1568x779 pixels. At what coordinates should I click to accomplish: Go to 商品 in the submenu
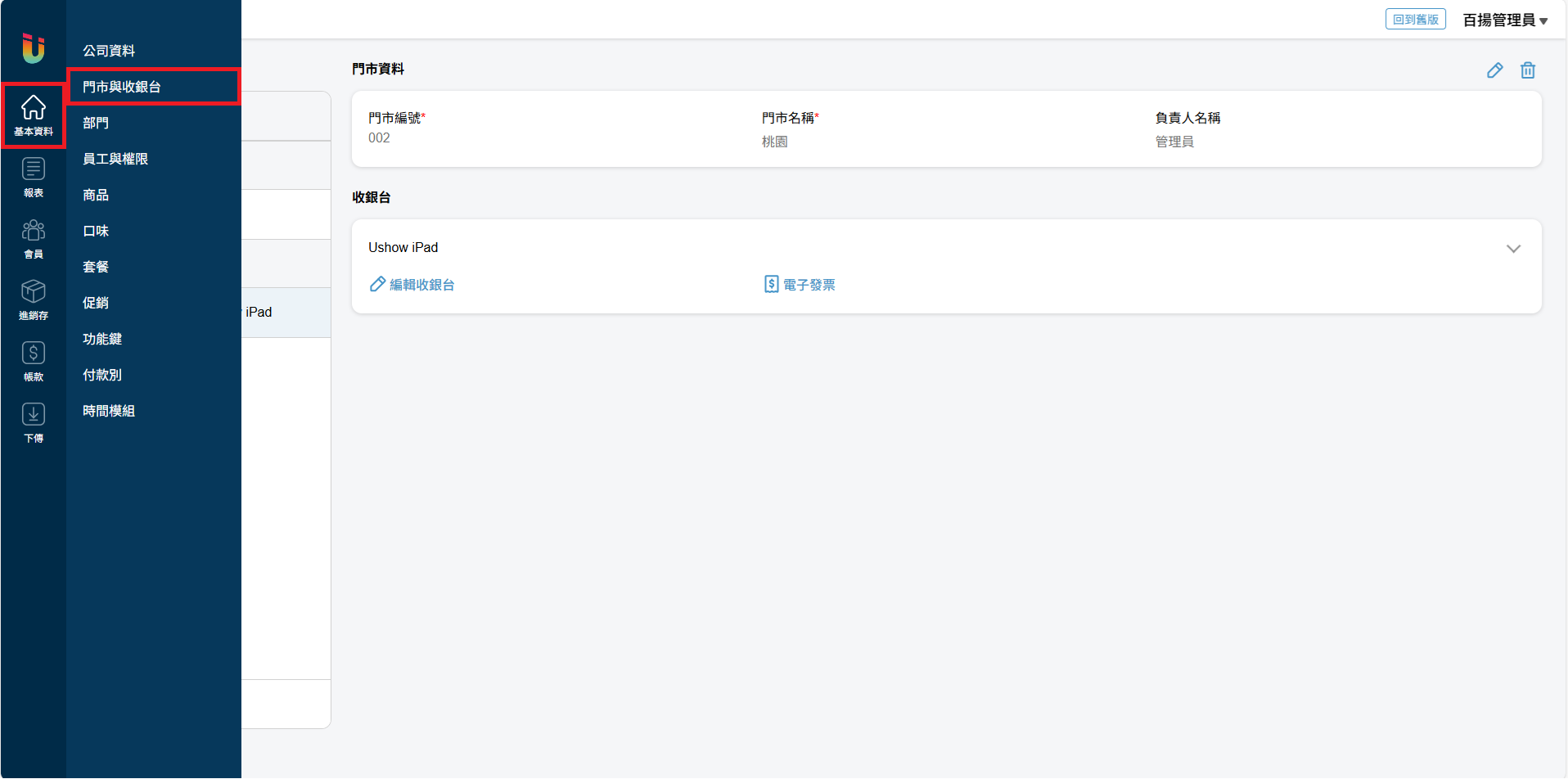(x=96, y=195)
